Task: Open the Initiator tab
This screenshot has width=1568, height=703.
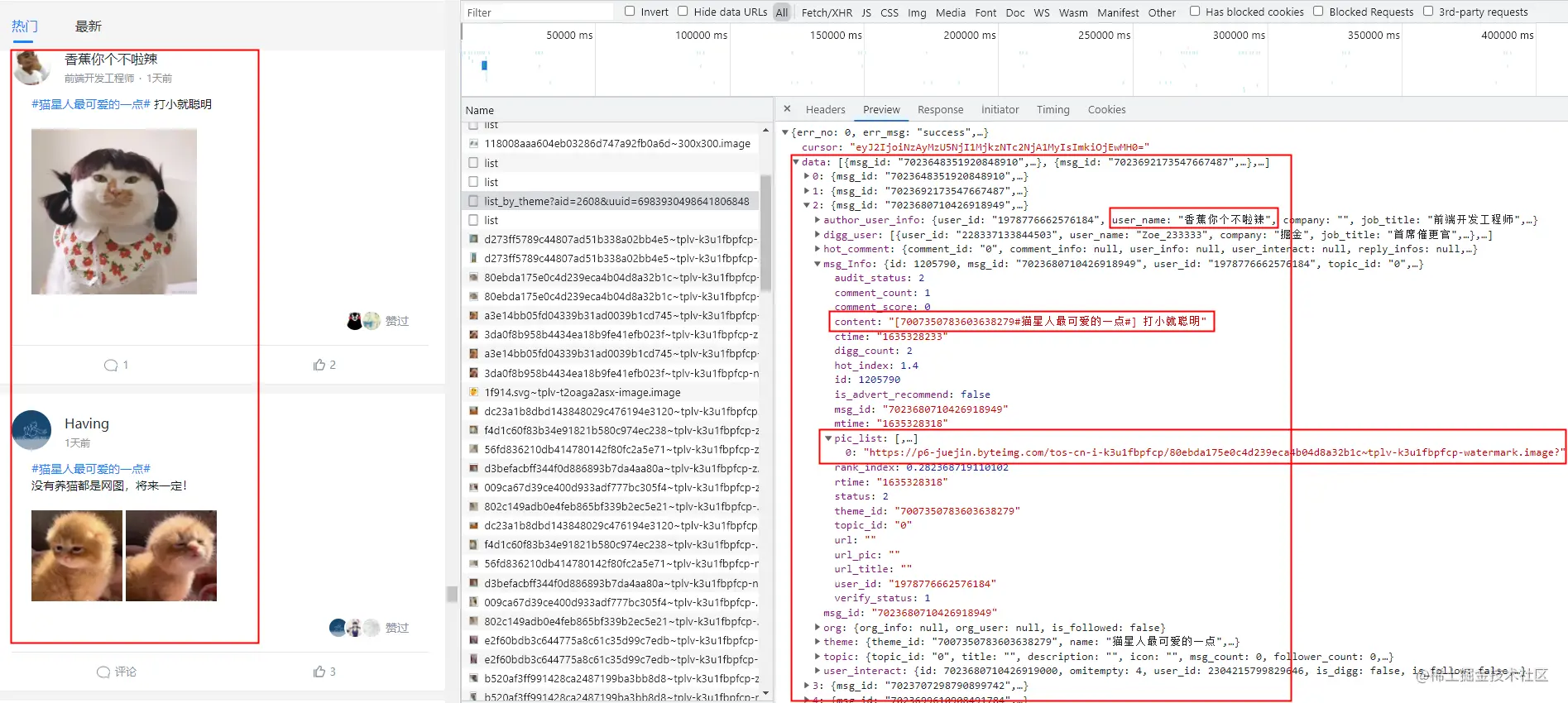Action: pyautogui.click(x=1000, y=110)
